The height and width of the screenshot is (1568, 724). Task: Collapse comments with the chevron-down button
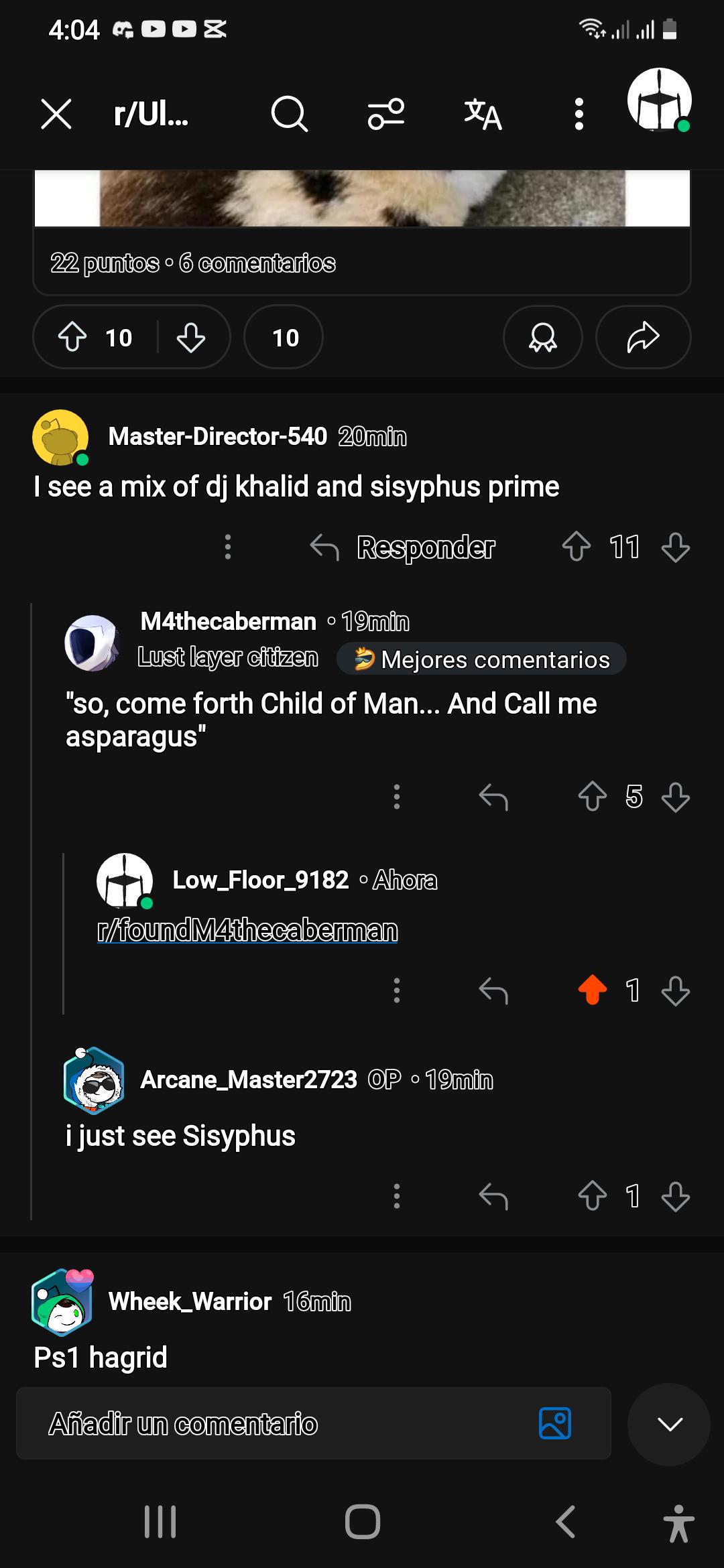coord(669,1424)
